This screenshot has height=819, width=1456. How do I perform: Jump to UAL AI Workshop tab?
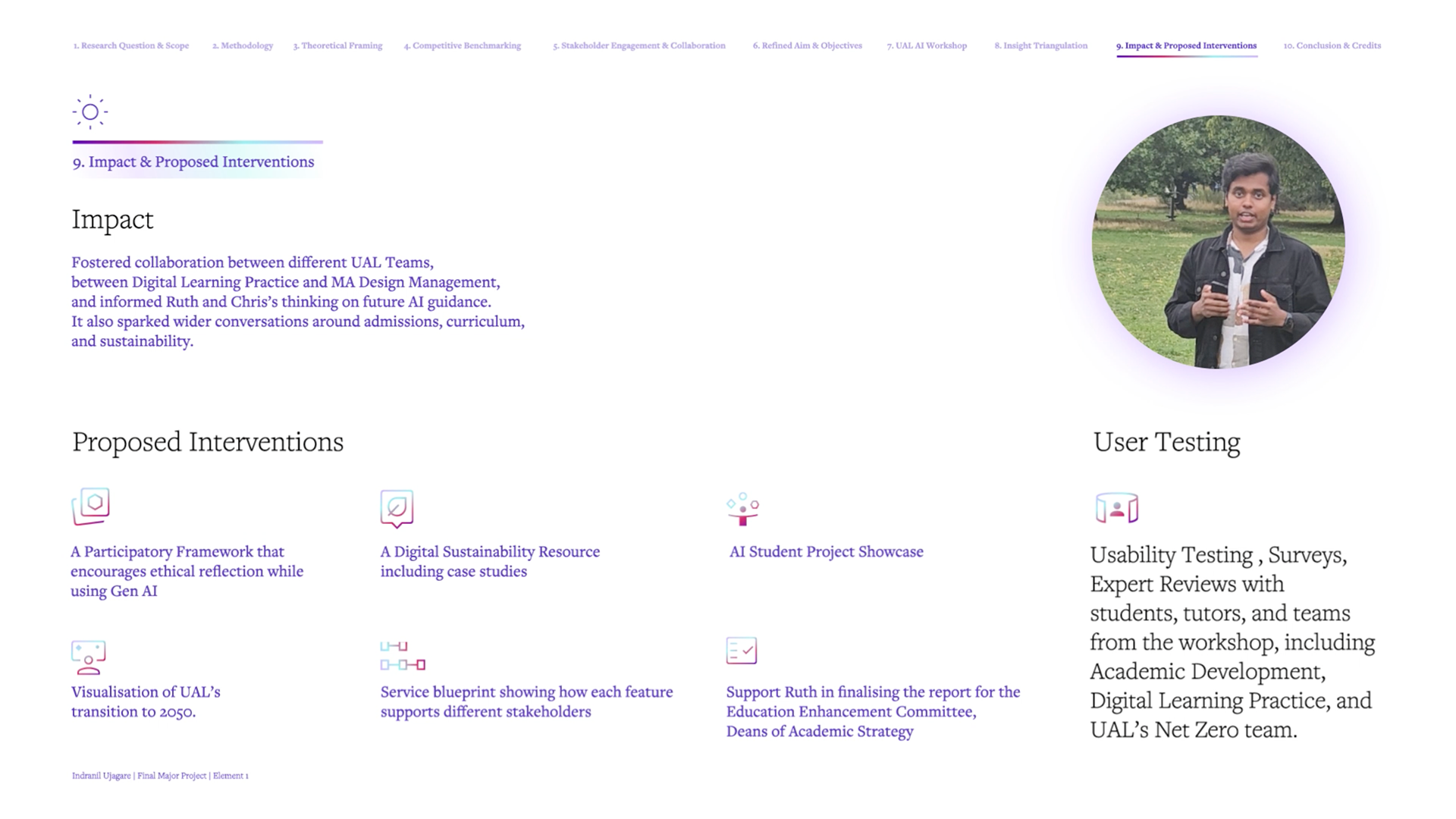pyautogui.click(x=927, y=45)
